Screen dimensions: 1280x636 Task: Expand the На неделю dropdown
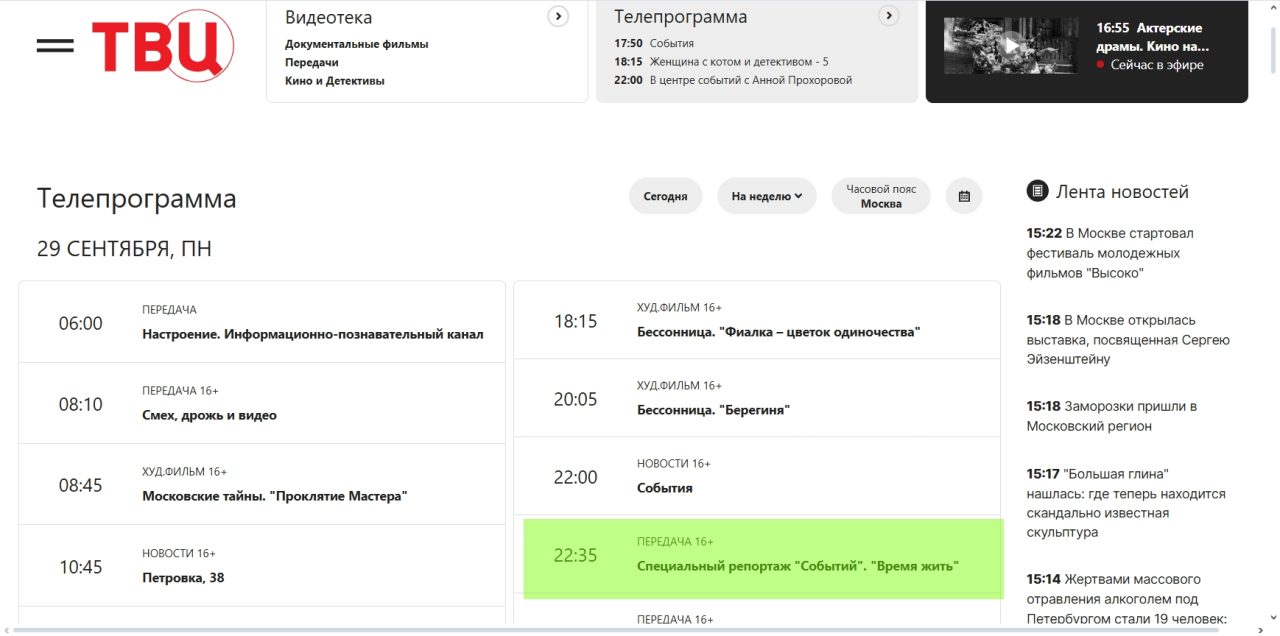(x=766, y=196)
